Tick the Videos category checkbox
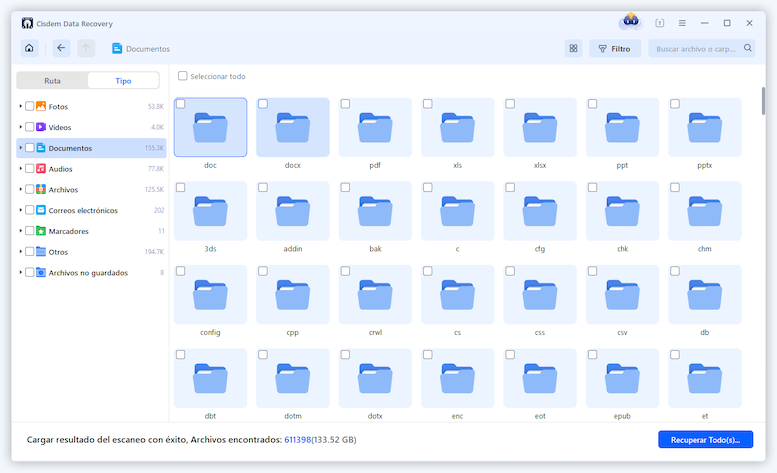Screen dimensions: 777x473 pos(29,127)
